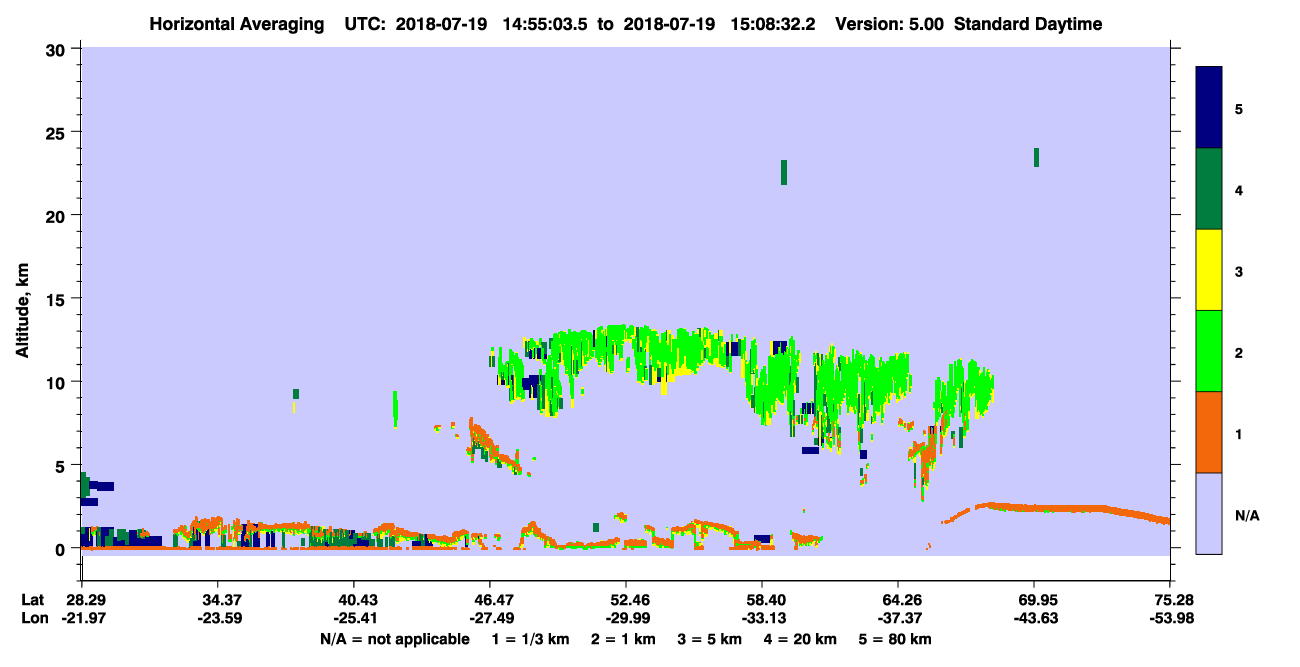Image resolution: width=1300 pixels, height=667 pixels.
Task: Click the yellow colorbar segment labeled 3
Action: [1209, 270]
